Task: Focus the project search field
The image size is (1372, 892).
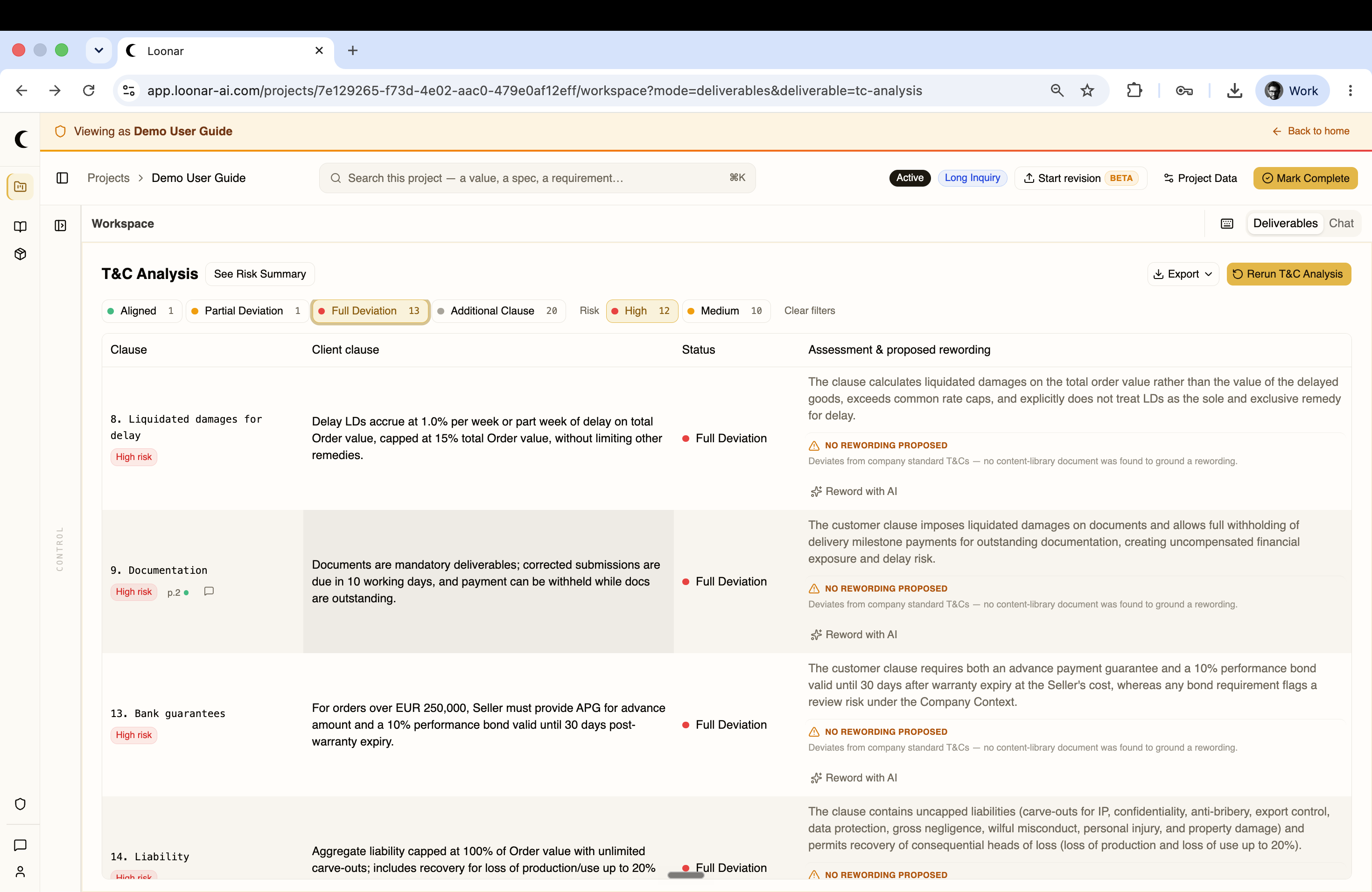Action: point(537,178)
